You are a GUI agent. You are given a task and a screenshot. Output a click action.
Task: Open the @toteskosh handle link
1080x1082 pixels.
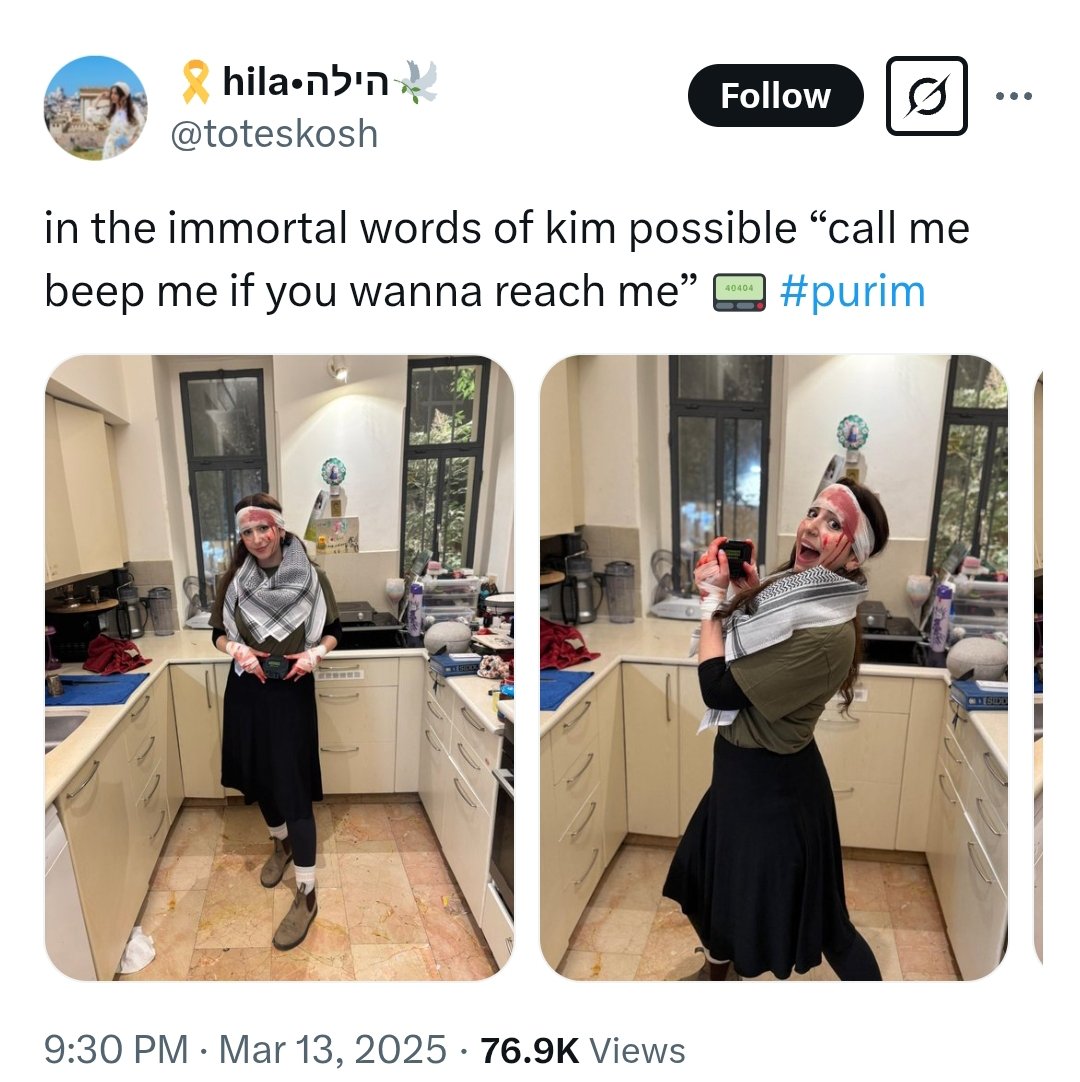tap(274, 133)
